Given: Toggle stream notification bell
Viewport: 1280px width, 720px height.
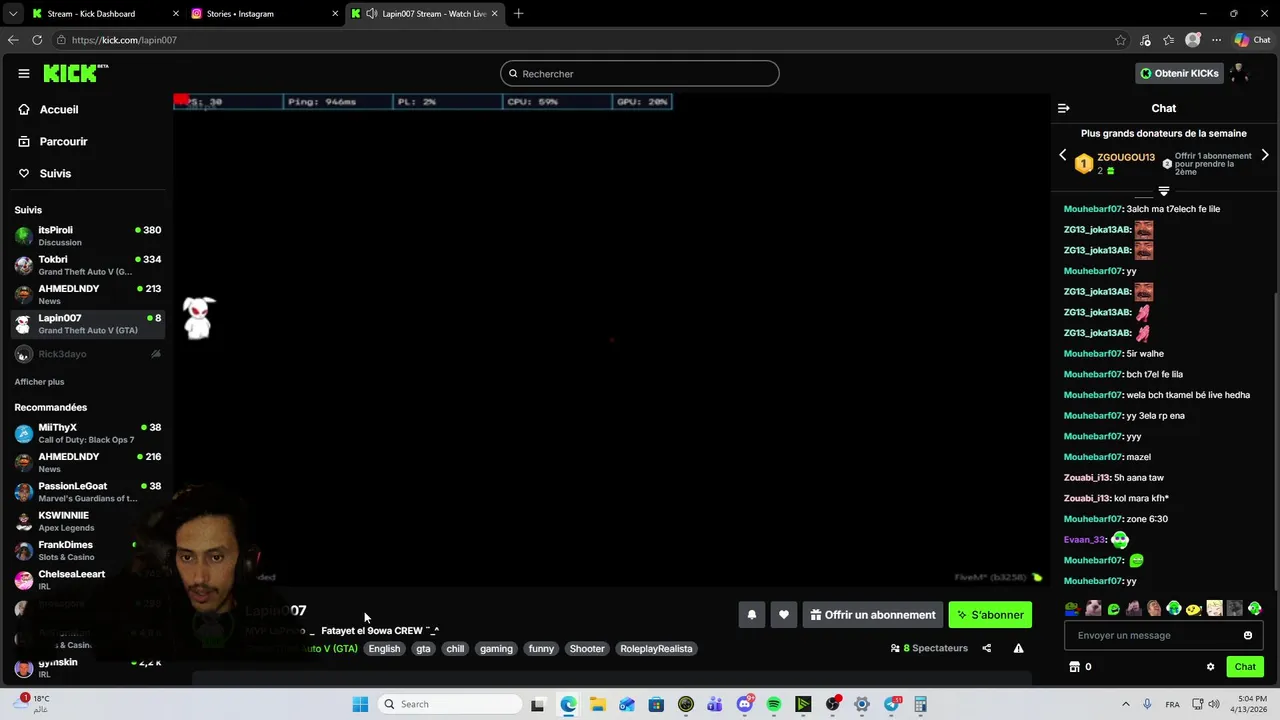Looking at the screenshot, I should (752, 615).
